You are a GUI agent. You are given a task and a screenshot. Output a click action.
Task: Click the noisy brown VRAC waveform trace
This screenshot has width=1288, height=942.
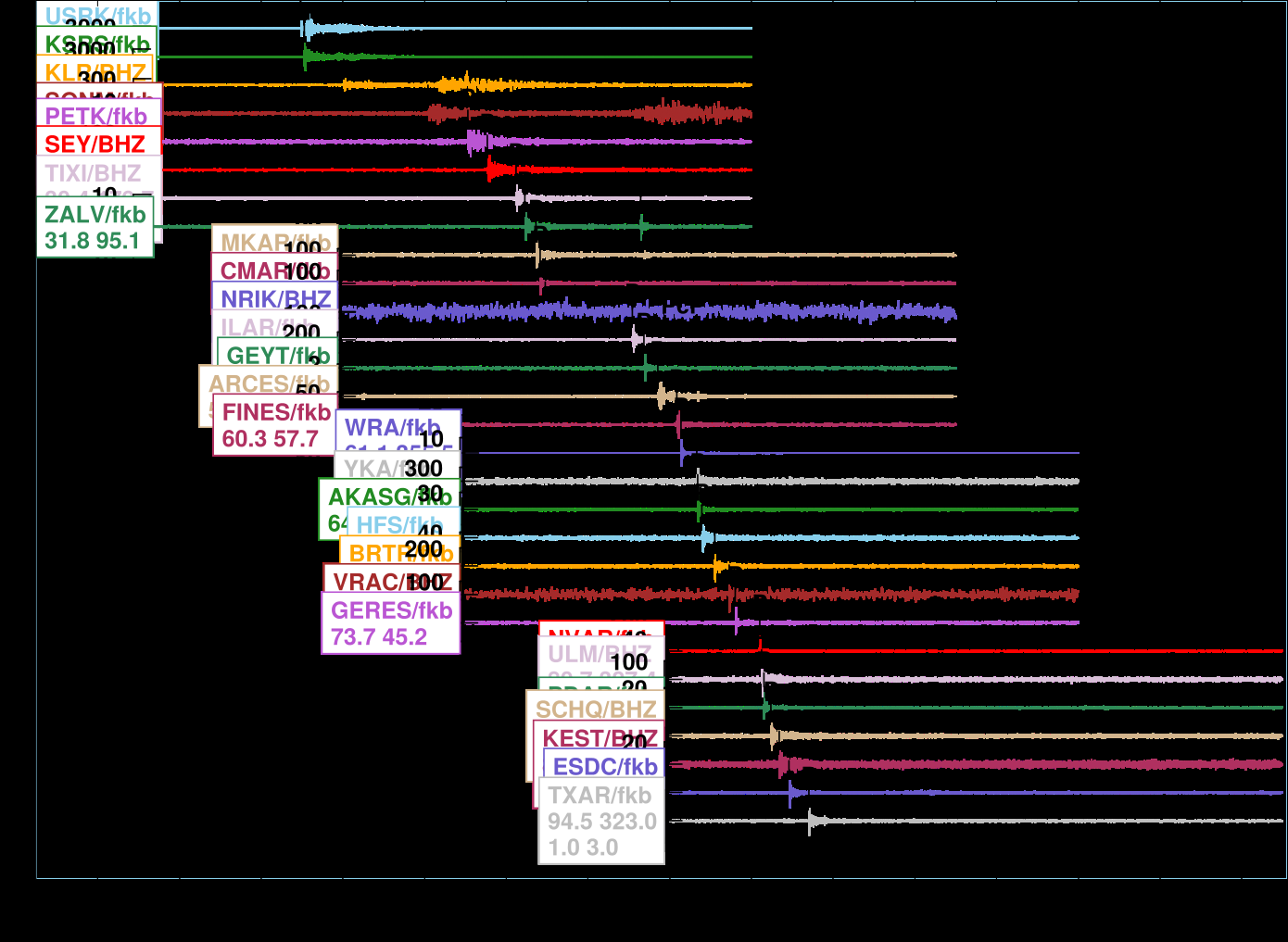(x=771, y=594)
